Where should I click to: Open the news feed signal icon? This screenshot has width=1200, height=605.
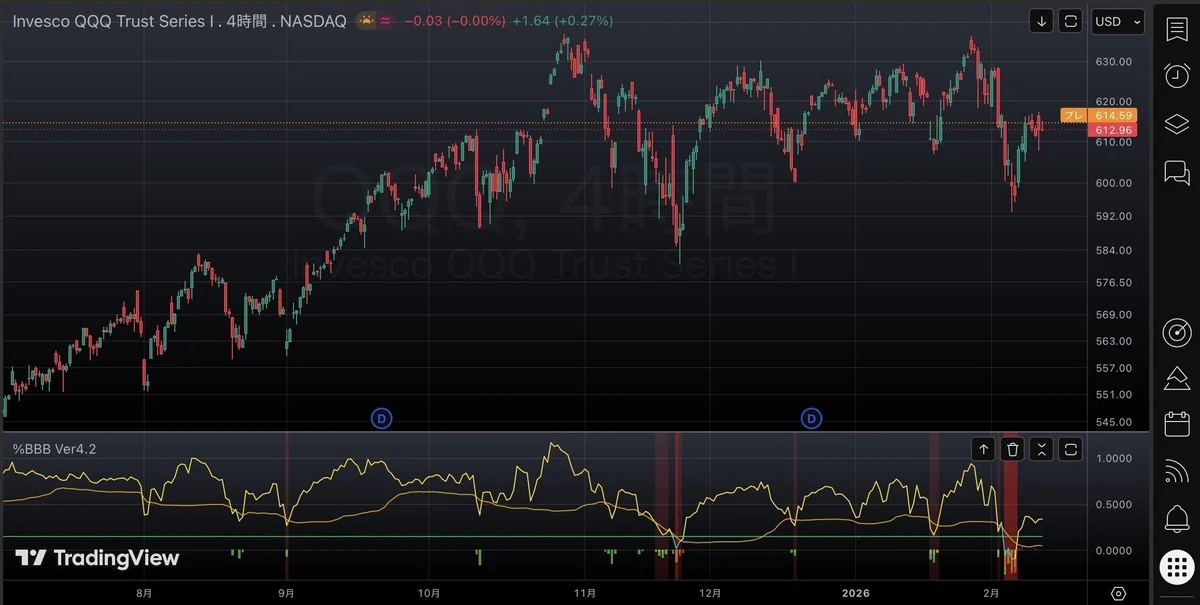pyautogui.click(x=1176, y=471)
